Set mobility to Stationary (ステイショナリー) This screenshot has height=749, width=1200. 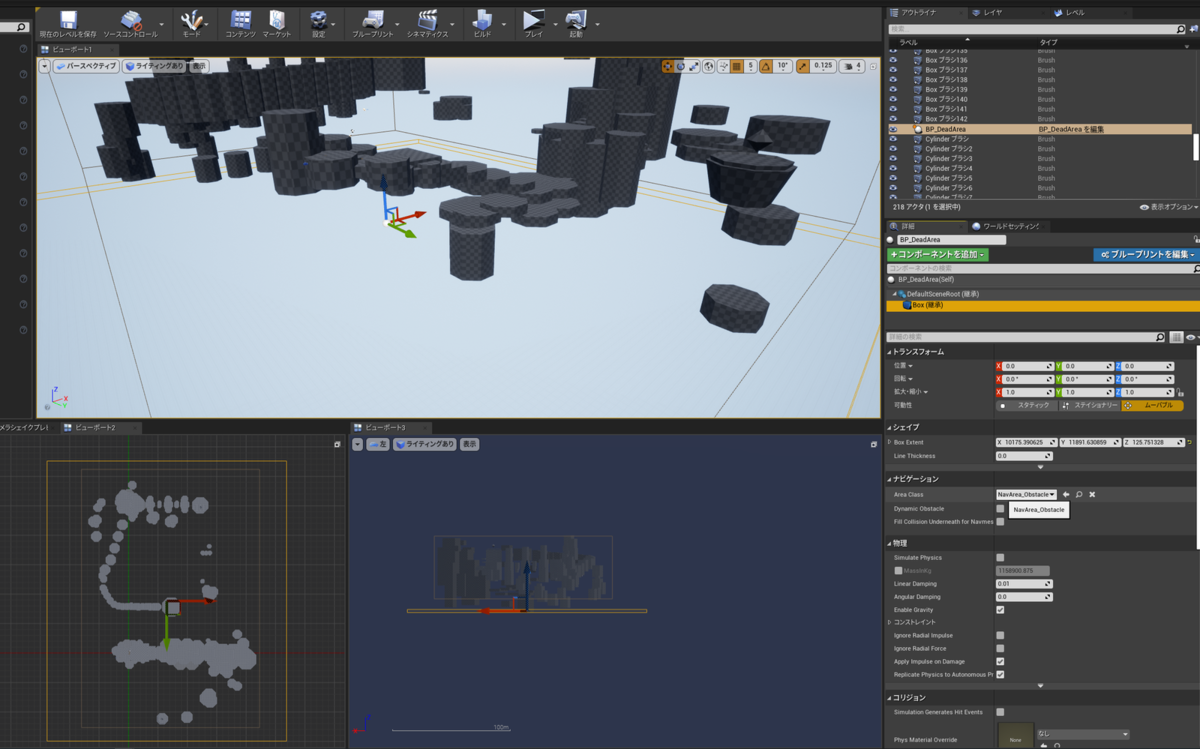(1090, 405)
